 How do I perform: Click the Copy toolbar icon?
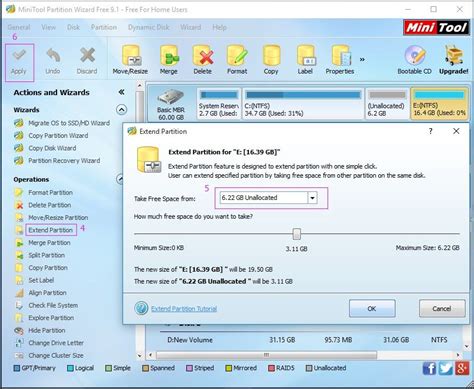[271, 55]
